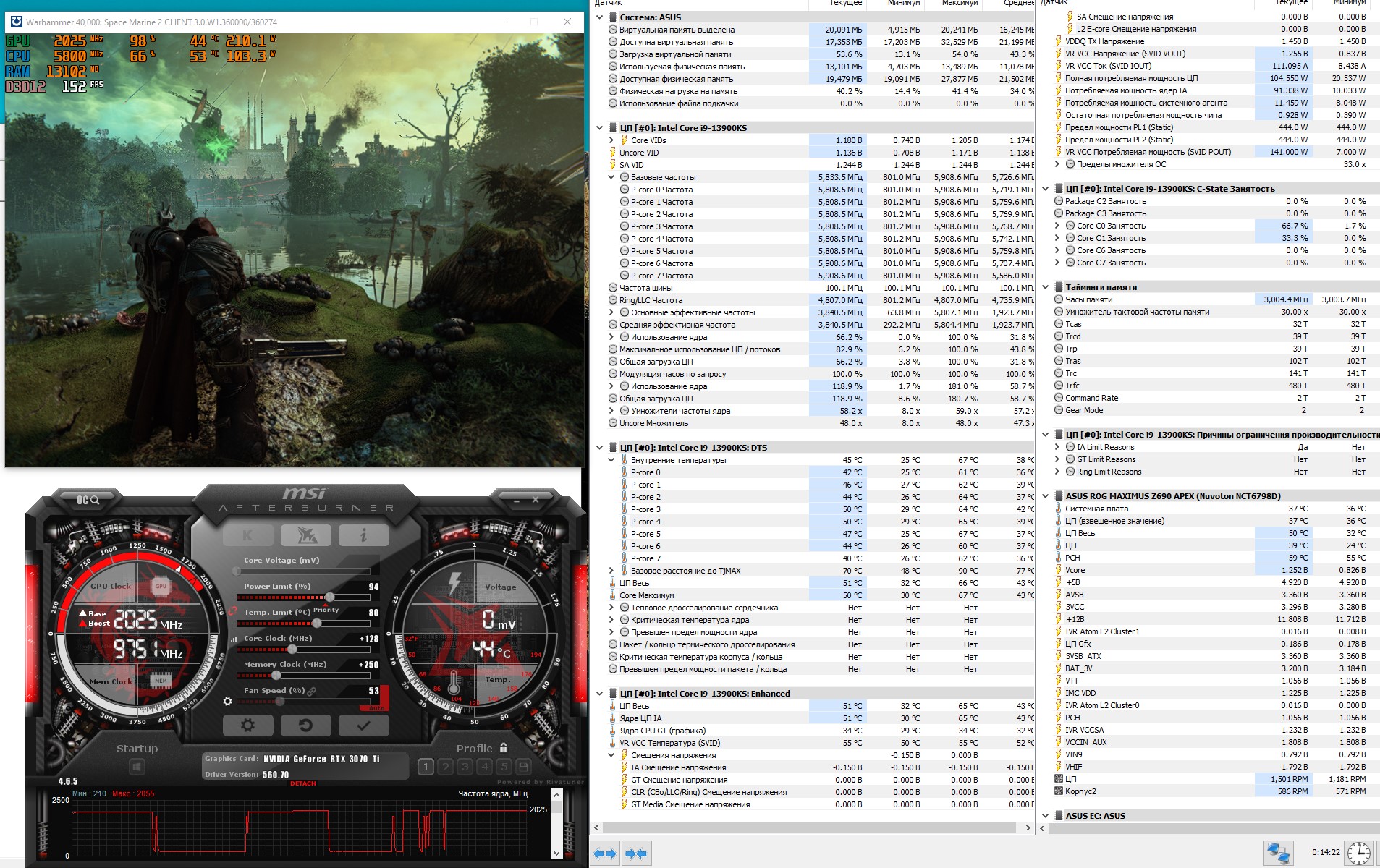
Task: Click right arrow of HWiNFO left-pane horizontal scrollbar
Action: 1028,828
